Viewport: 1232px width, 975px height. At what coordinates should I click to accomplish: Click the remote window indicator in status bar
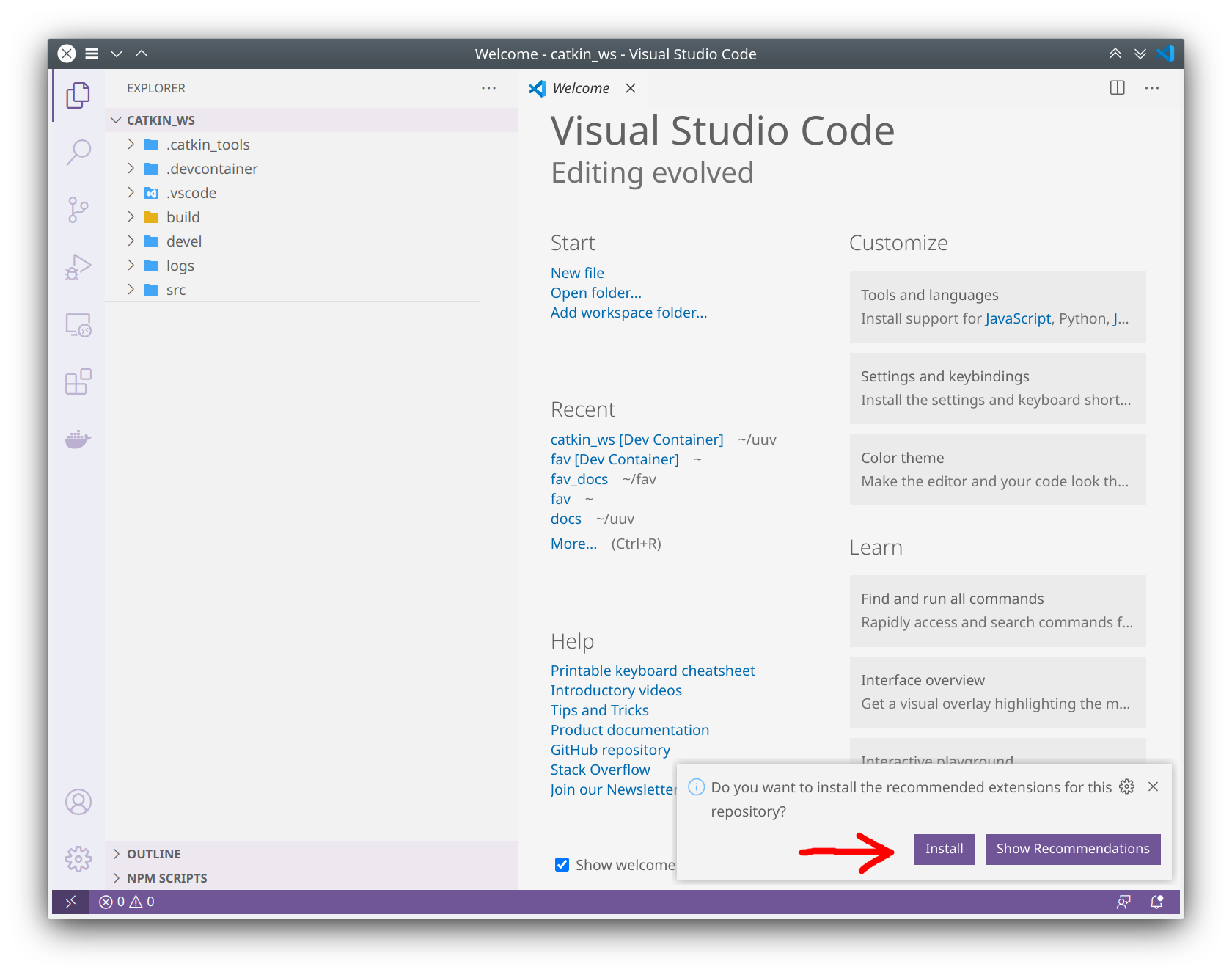coord(71,902)
